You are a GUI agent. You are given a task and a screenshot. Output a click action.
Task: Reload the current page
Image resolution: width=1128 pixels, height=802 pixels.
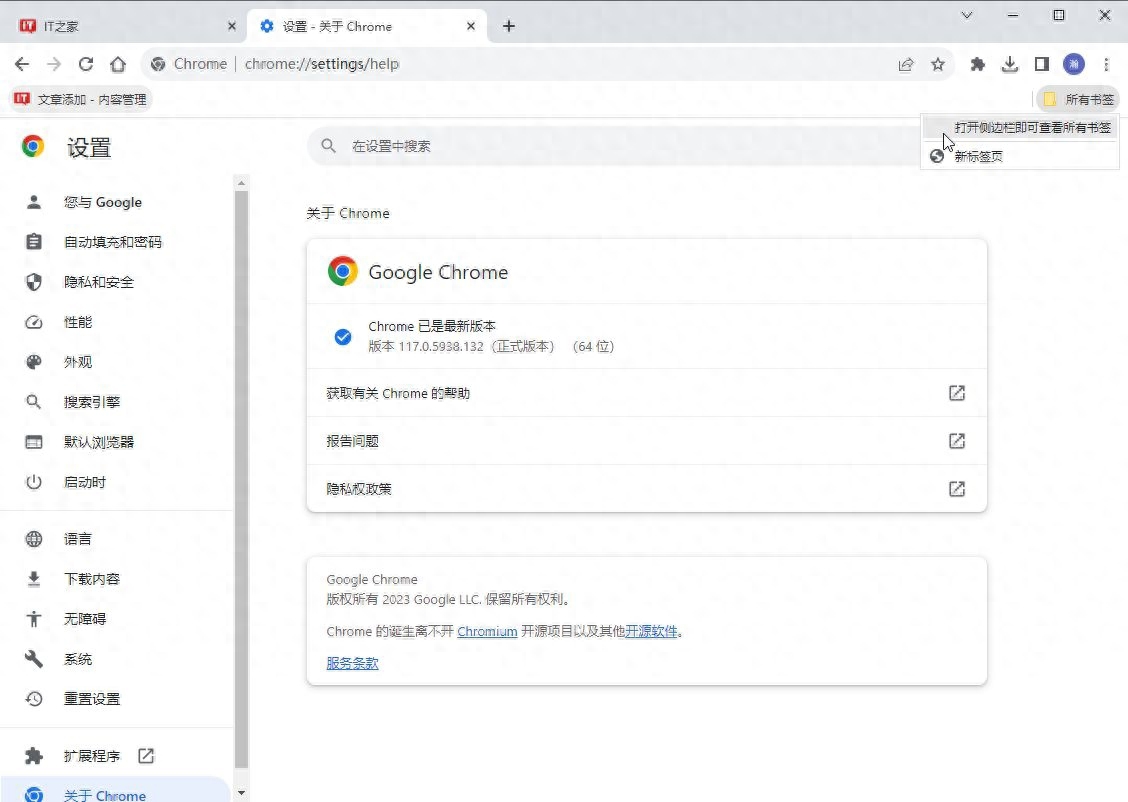click(86, 63)
